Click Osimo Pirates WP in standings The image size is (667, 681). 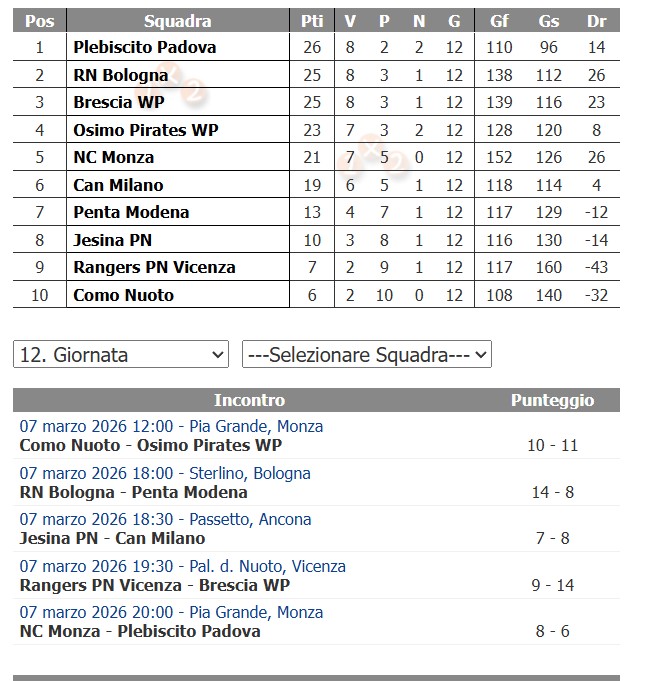[x=145, y=130]
